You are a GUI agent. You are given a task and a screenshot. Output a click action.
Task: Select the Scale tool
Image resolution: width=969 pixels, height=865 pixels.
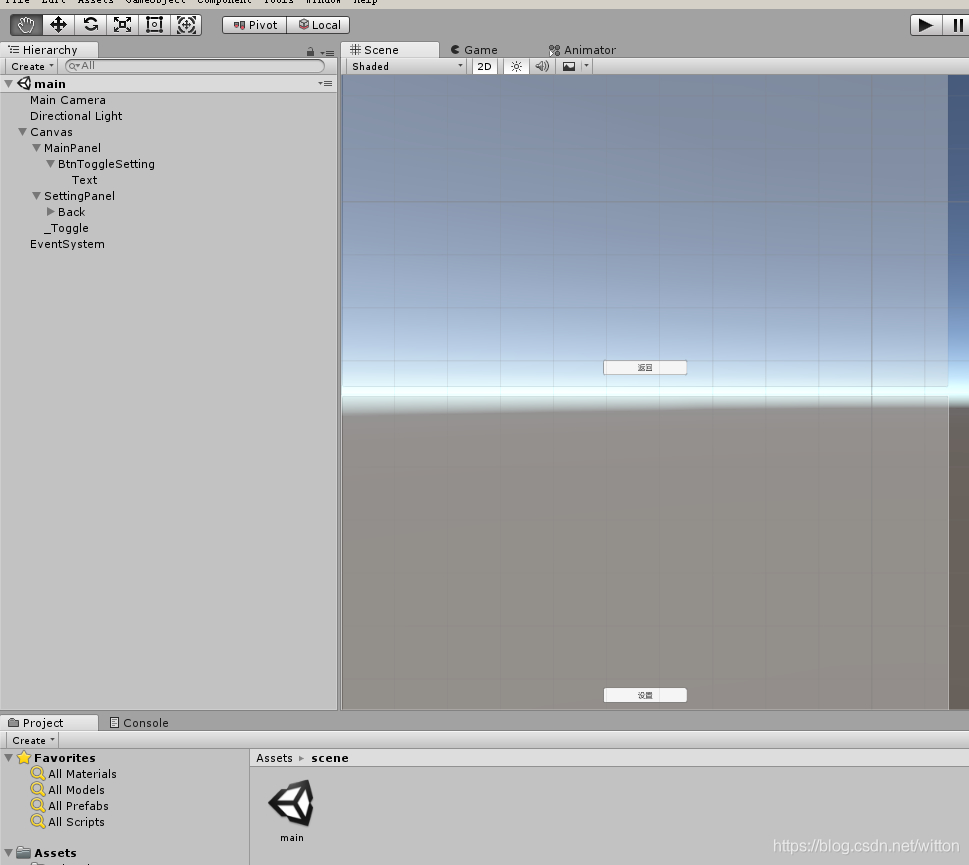122,25
